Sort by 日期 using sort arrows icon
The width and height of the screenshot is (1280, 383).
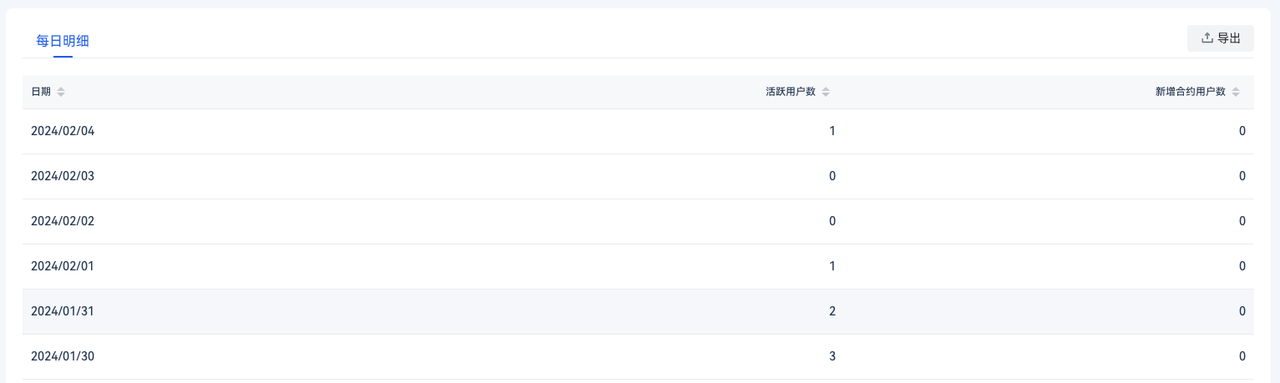(x=61, y=92)
